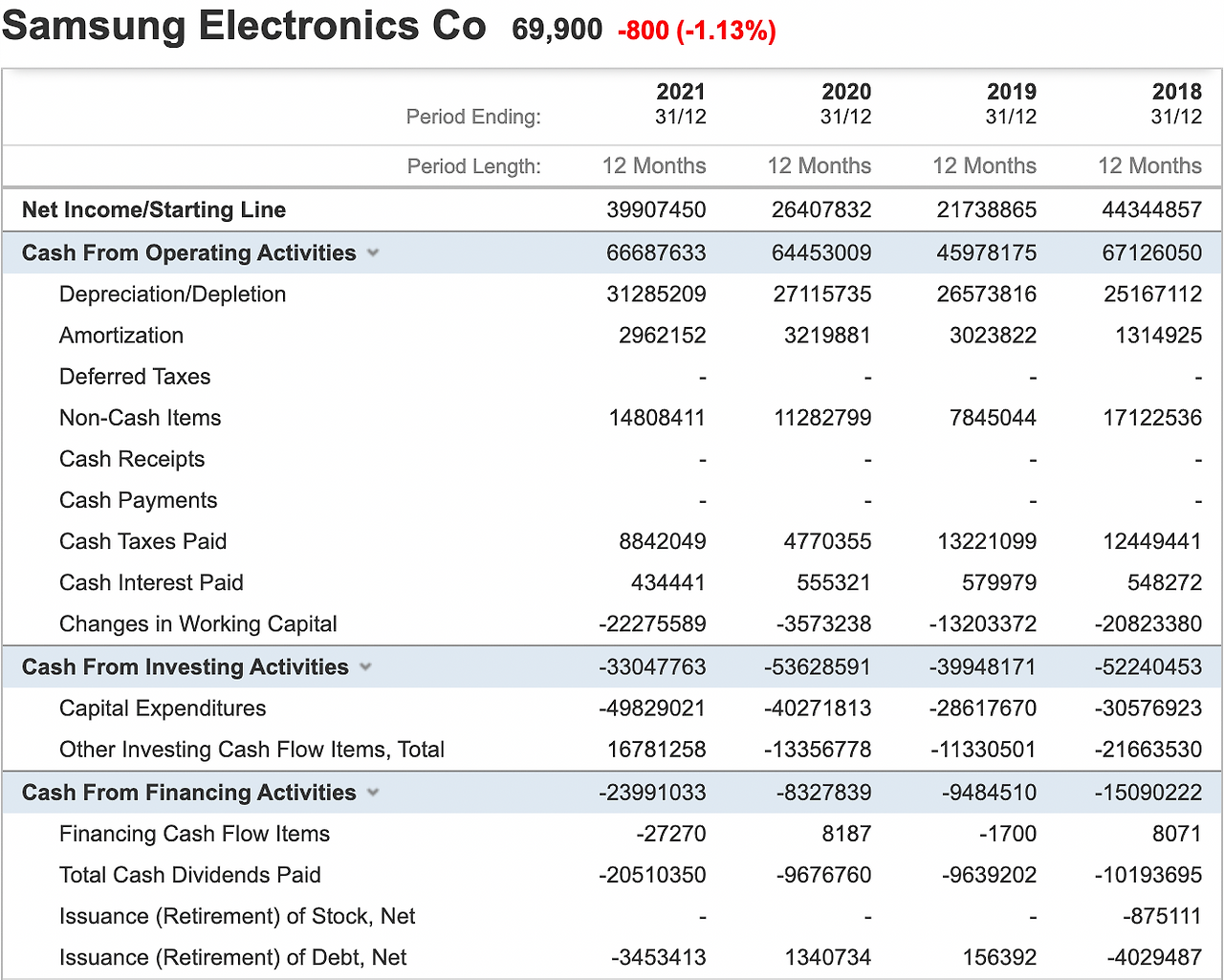Click the debt issuance value 156392
This screenshot has height=980, width=1224.
point(999,957)
